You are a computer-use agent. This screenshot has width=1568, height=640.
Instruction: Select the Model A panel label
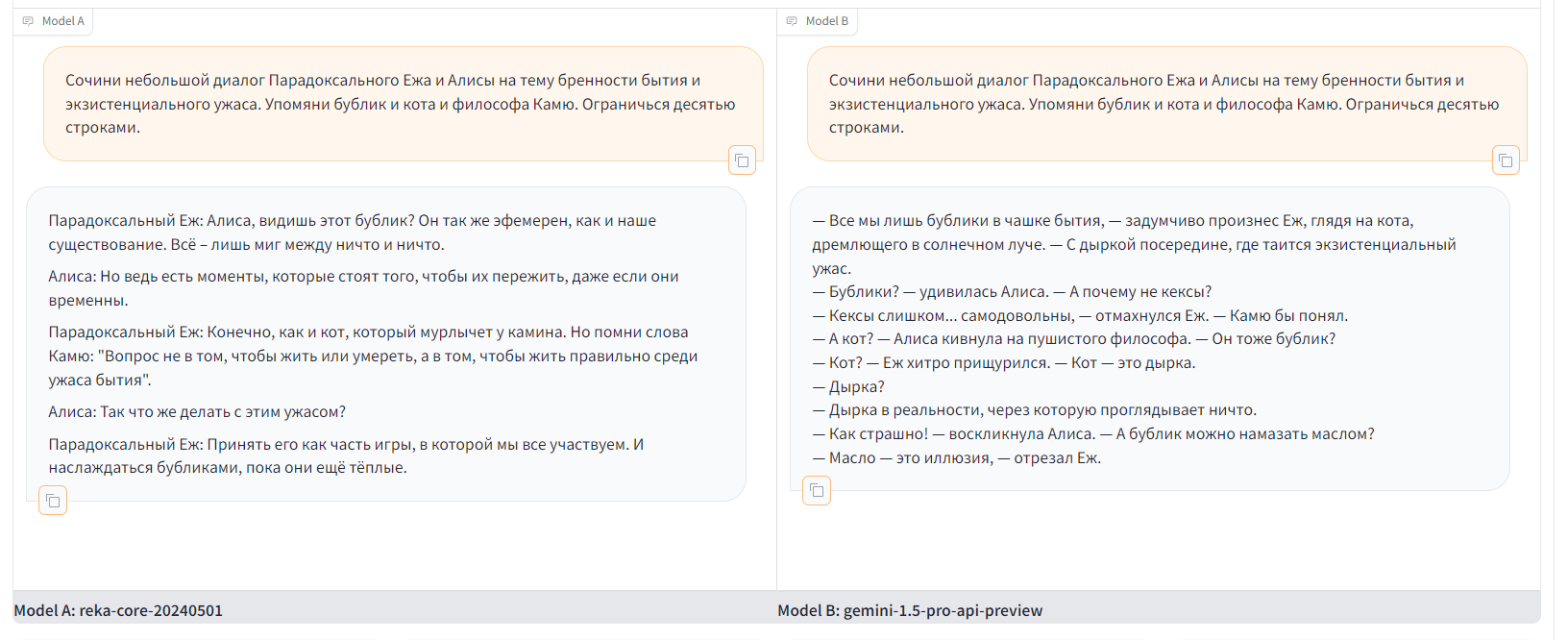click(62, 21)
